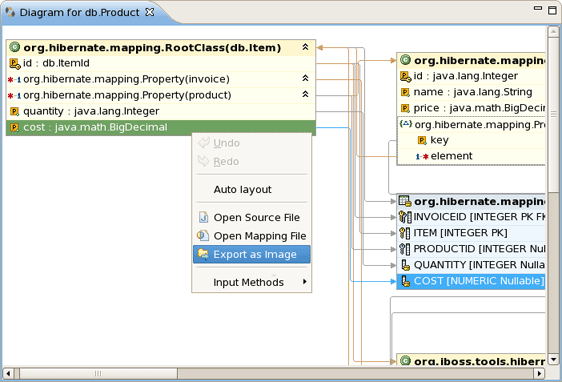Screen dimensions: 562x382
Task: Click the mapping file icon of Open Mapping File
Action: 203,235
